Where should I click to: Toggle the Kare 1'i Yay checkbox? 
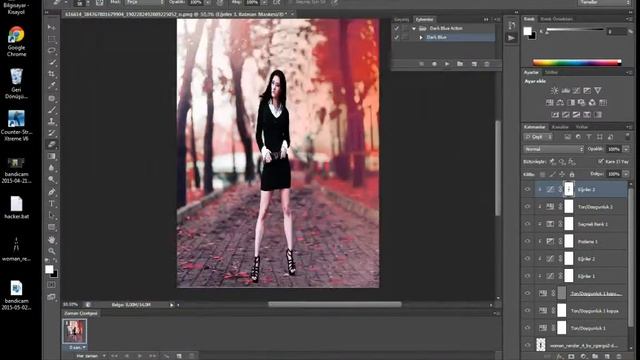coord(601,162)
